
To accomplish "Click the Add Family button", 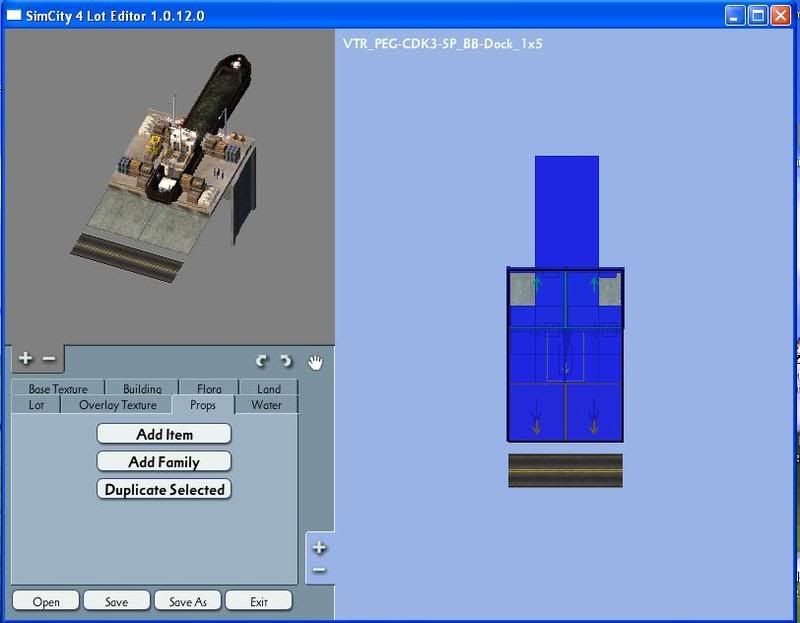I will coord(164,462).
